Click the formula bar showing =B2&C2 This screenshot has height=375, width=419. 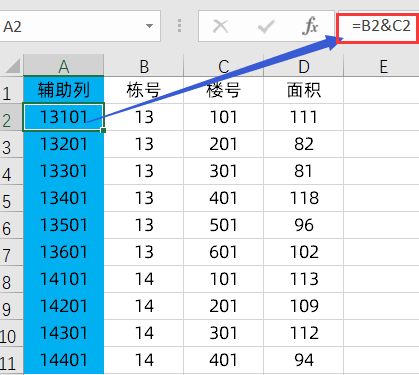378,26
